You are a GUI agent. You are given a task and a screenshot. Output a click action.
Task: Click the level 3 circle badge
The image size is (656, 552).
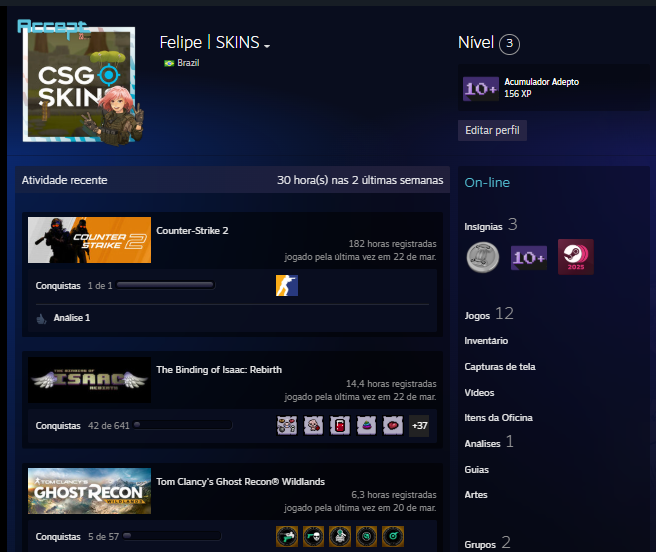[x=509, y=44]
